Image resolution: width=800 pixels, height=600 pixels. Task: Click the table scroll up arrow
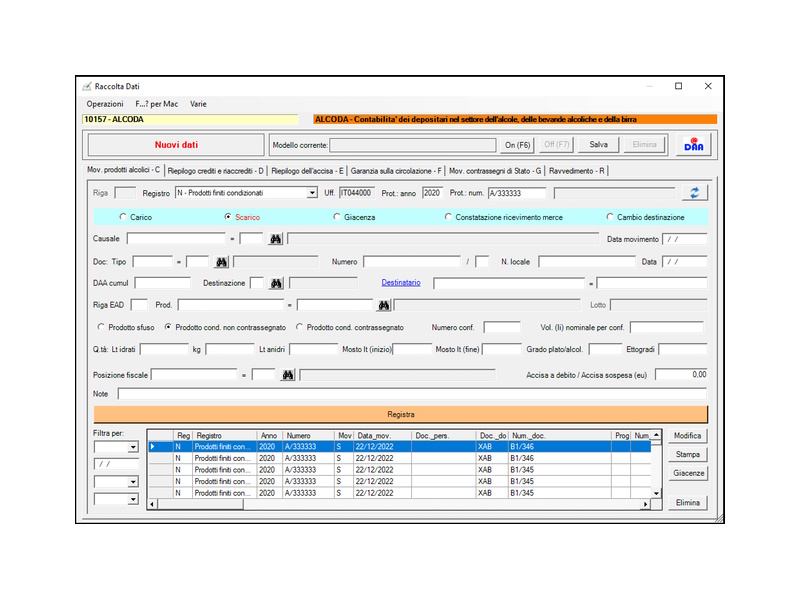click(x=656, y=435)
